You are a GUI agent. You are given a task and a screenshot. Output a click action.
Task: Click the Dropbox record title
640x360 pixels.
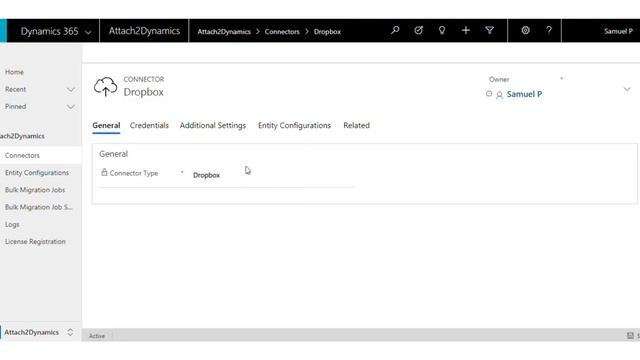144,92
